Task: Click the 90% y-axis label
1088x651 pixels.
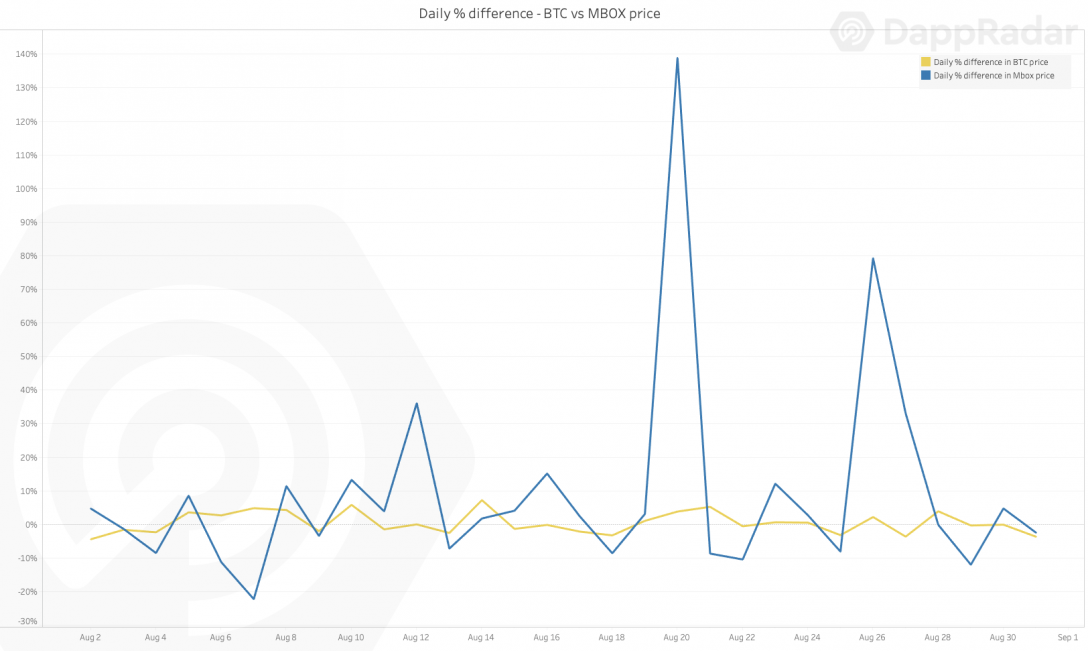Action: coord(28,223)
